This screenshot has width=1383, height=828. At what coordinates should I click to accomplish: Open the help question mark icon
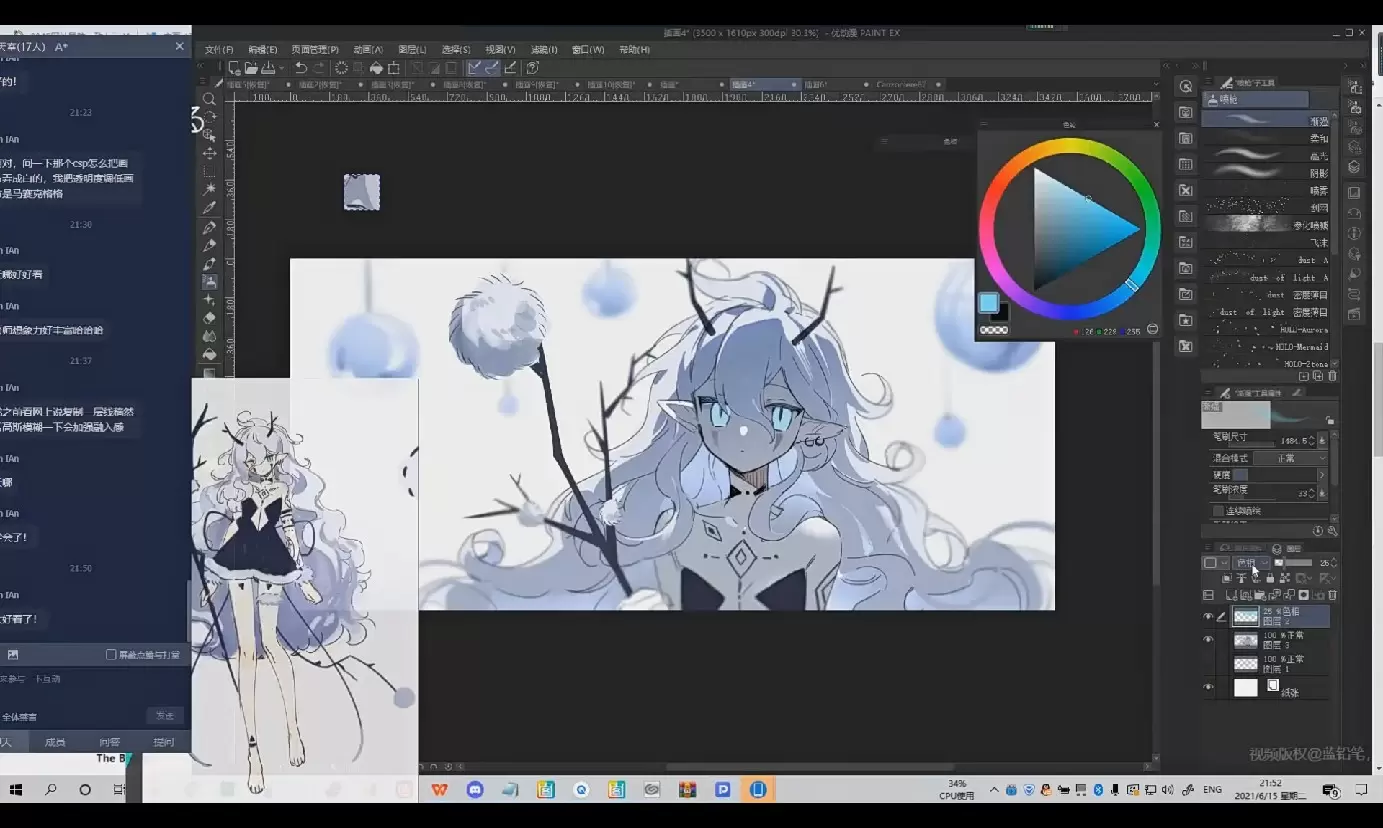tap(533, 68)
